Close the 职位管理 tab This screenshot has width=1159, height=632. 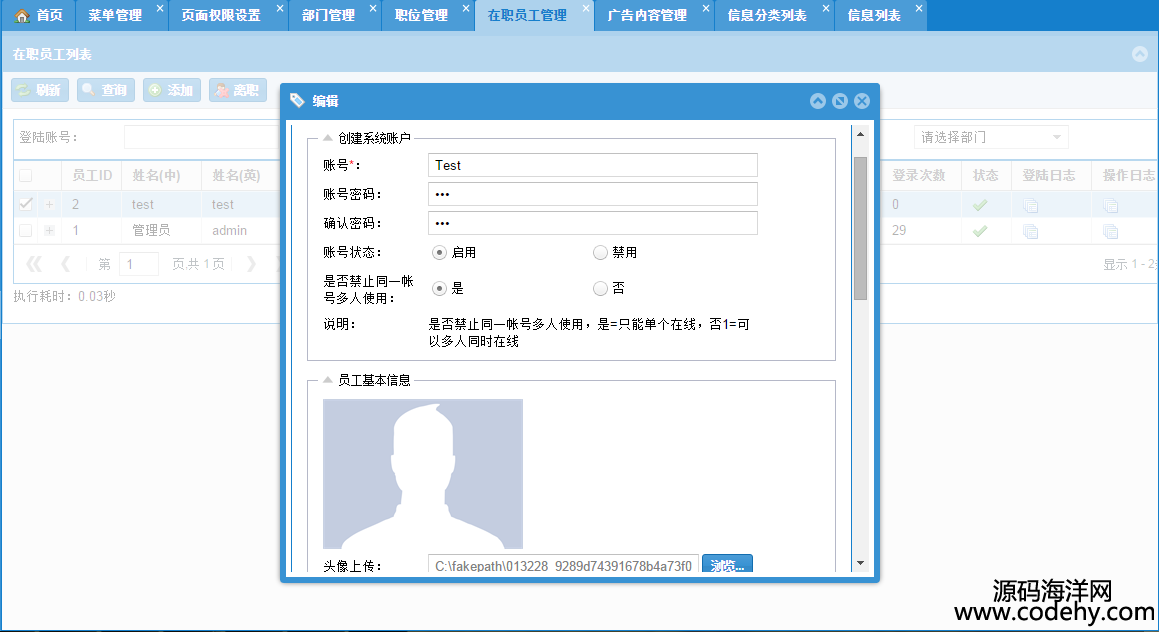466,8
